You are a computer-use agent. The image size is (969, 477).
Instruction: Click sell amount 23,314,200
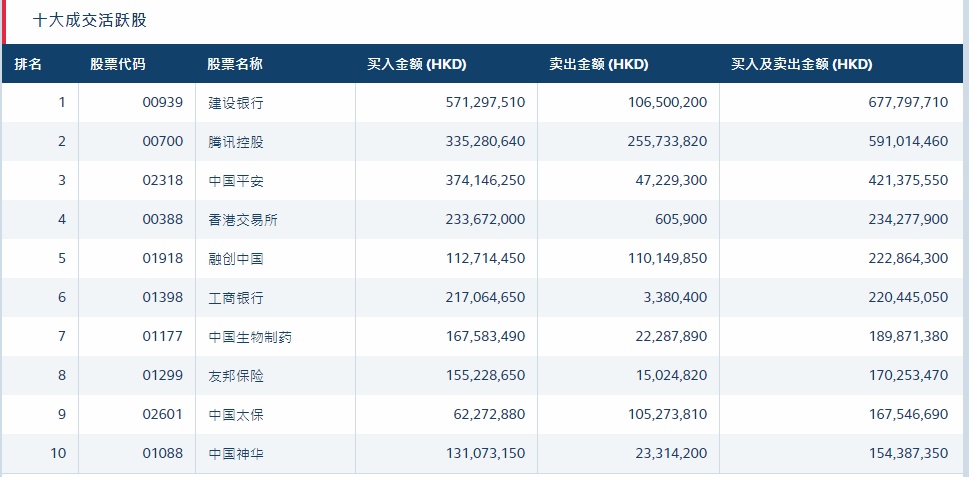671,453
